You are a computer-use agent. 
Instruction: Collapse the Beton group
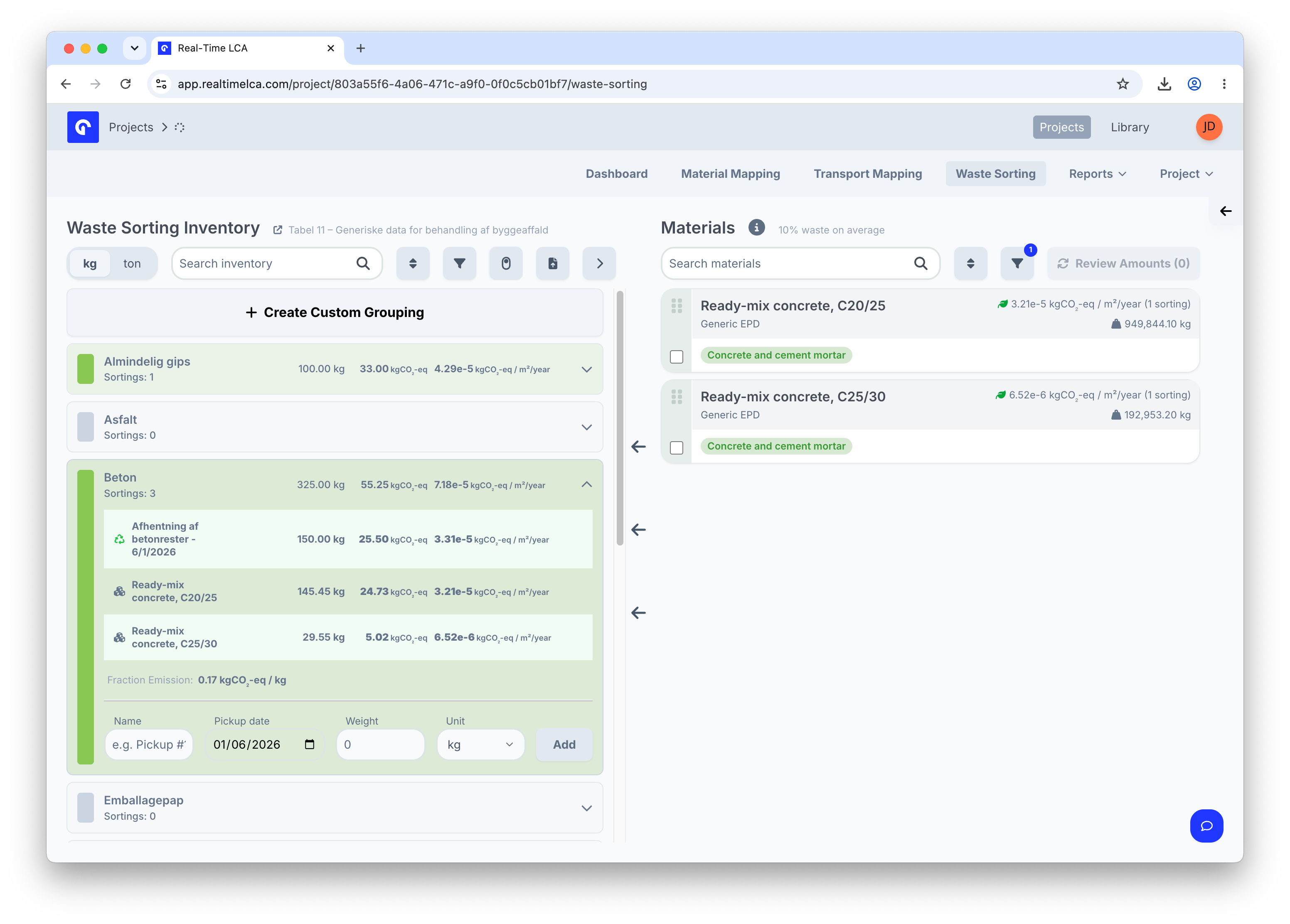pyautogui.click(x=586, y=484)
